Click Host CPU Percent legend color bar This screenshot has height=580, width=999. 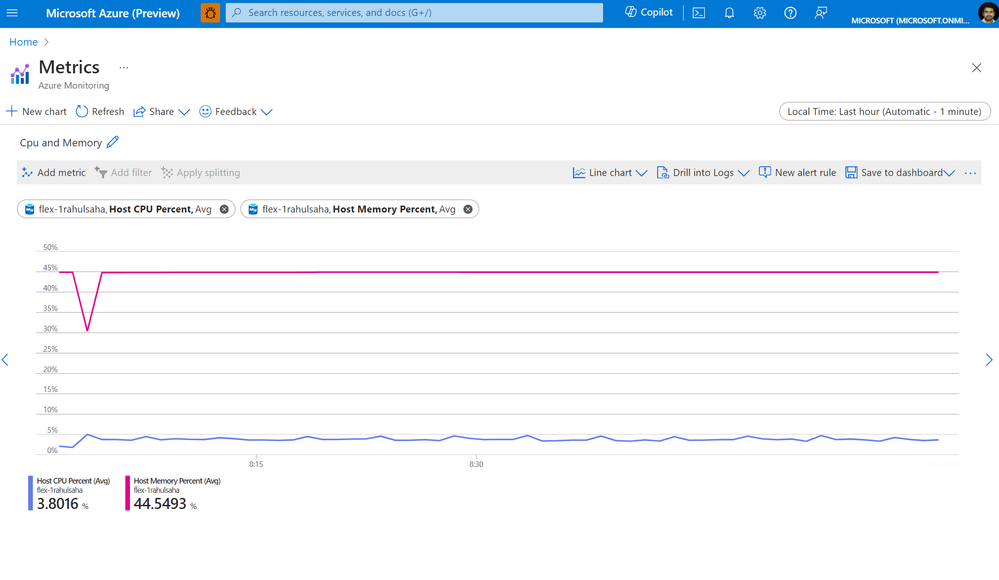pyautogui.click(x=30, y=493)
